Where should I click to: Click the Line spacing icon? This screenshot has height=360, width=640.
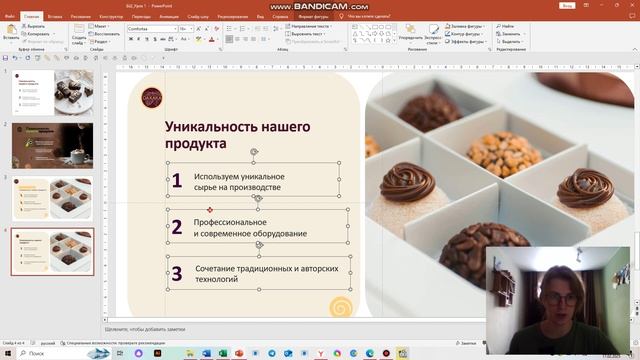[276, 29]
